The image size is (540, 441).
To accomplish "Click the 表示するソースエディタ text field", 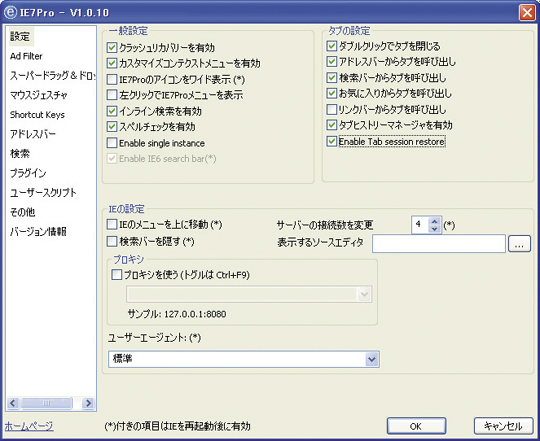I will click(439, 243).
